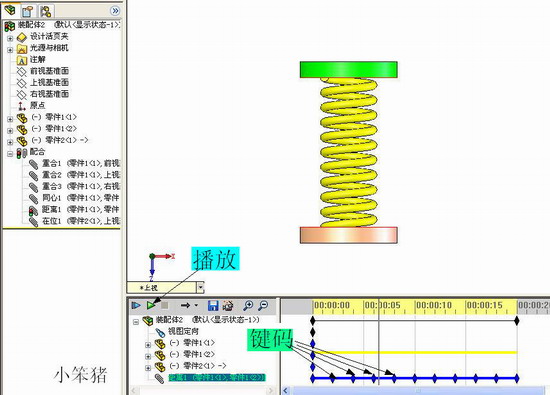Image resolution: width=550 pixels, height=395 pixels.
Task: Switch to the PropertyManager tab
Action: [x=28, y=11]
